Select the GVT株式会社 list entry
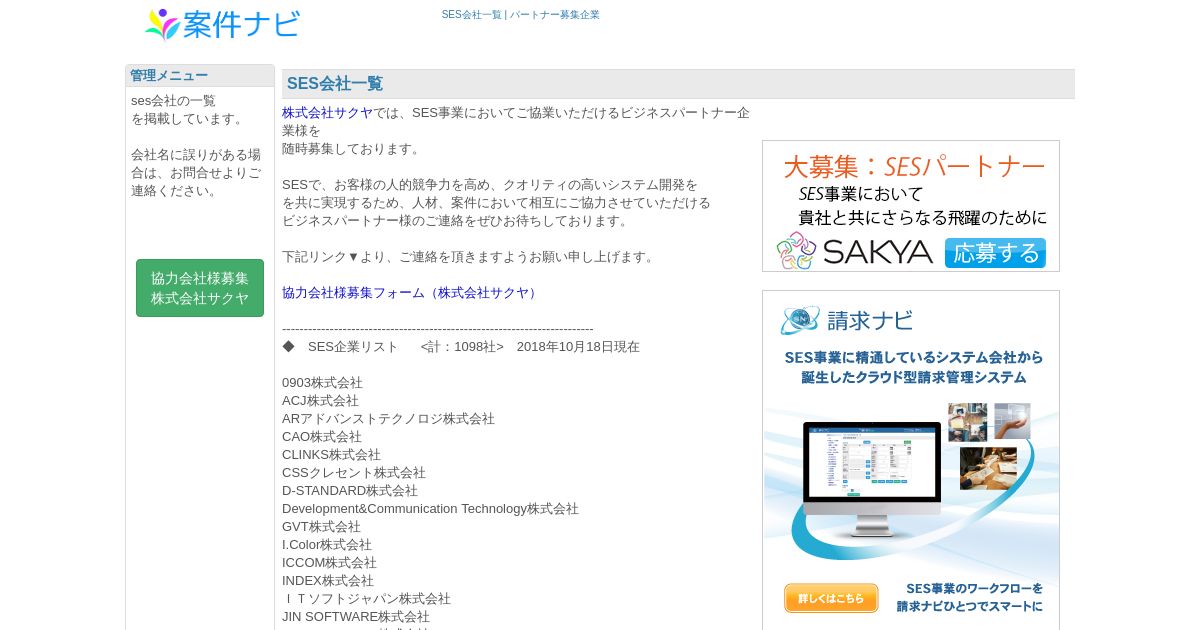The width and height of the screenshot is (1200, 630). (x=321, y=527)
